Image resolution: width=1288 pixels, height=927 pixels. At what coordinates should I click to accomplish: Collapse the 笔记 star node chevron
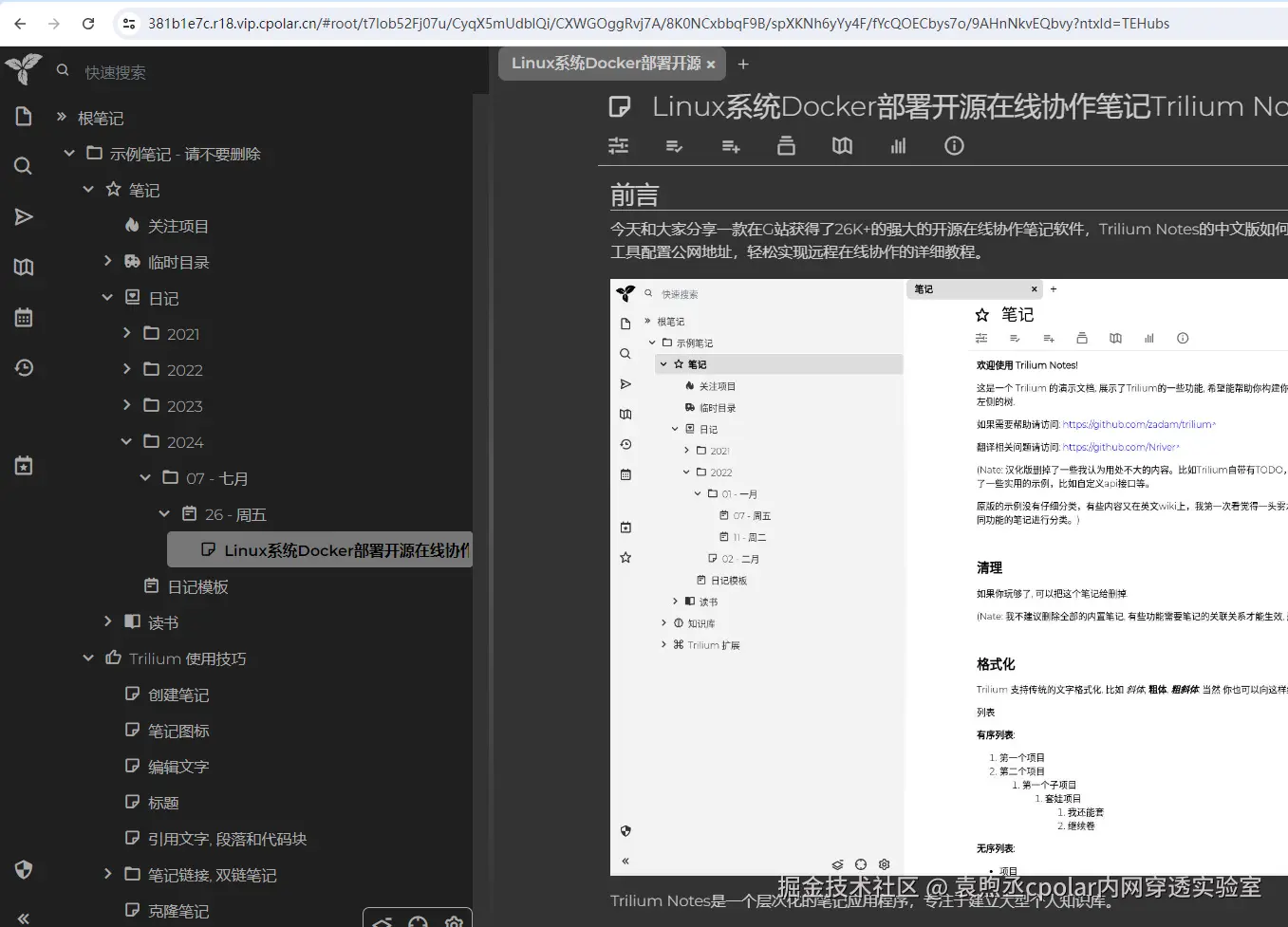click(88, 189)
